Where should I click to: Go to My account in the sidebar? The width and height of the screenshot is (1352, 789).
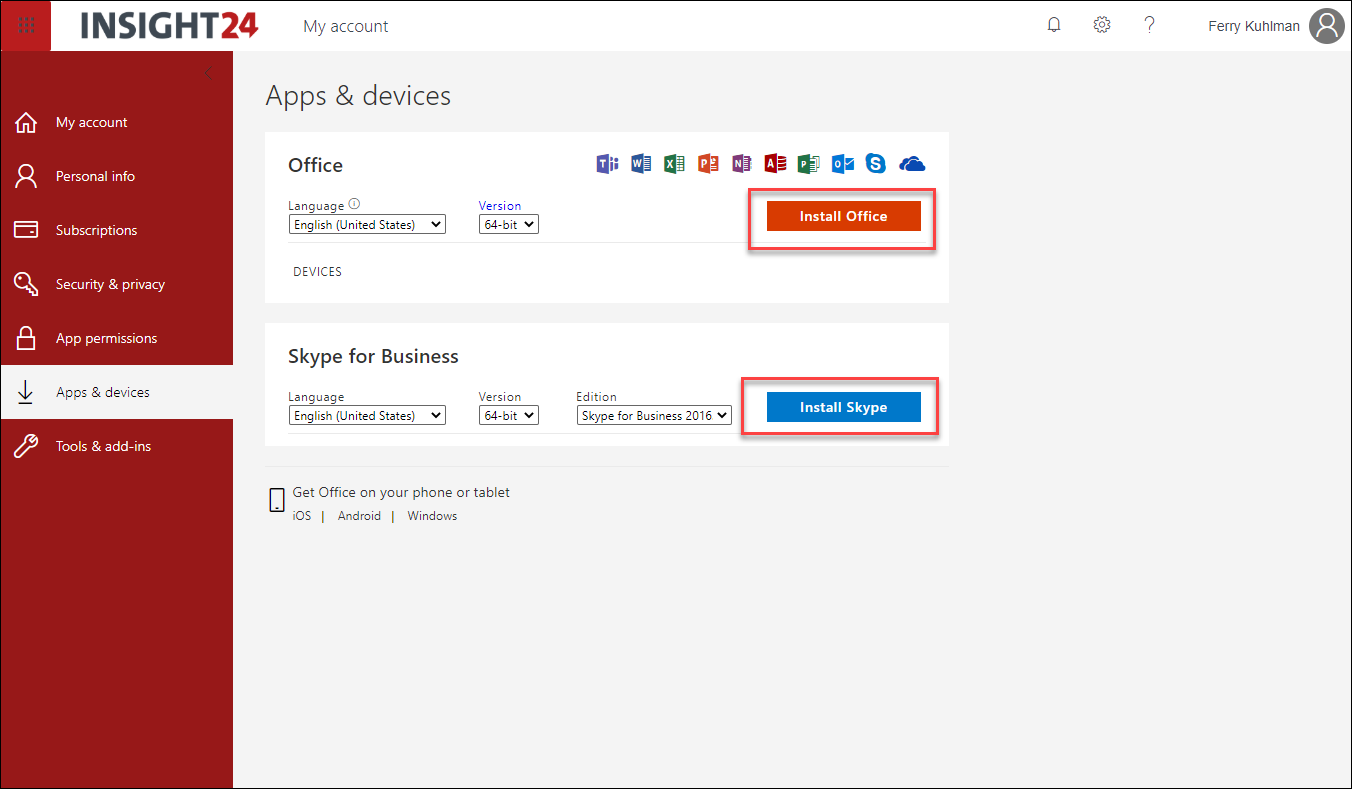pyautogui.click(x=117, y=123)
